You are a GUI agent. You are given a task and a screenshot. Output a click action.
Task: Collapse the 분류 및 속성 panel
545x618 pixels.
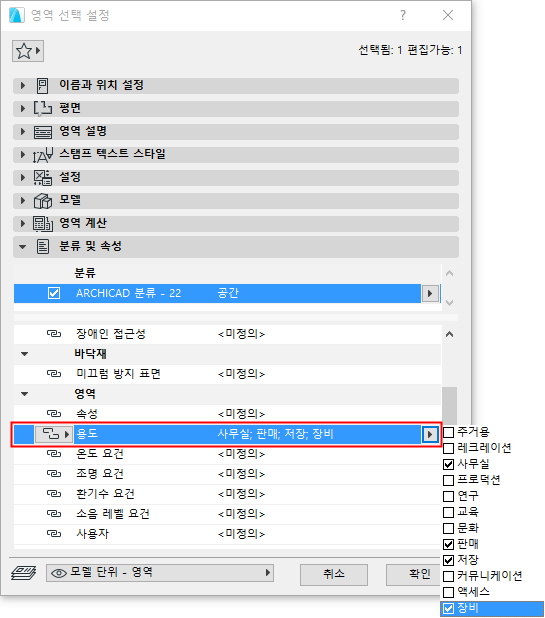[x=22, y=247]
